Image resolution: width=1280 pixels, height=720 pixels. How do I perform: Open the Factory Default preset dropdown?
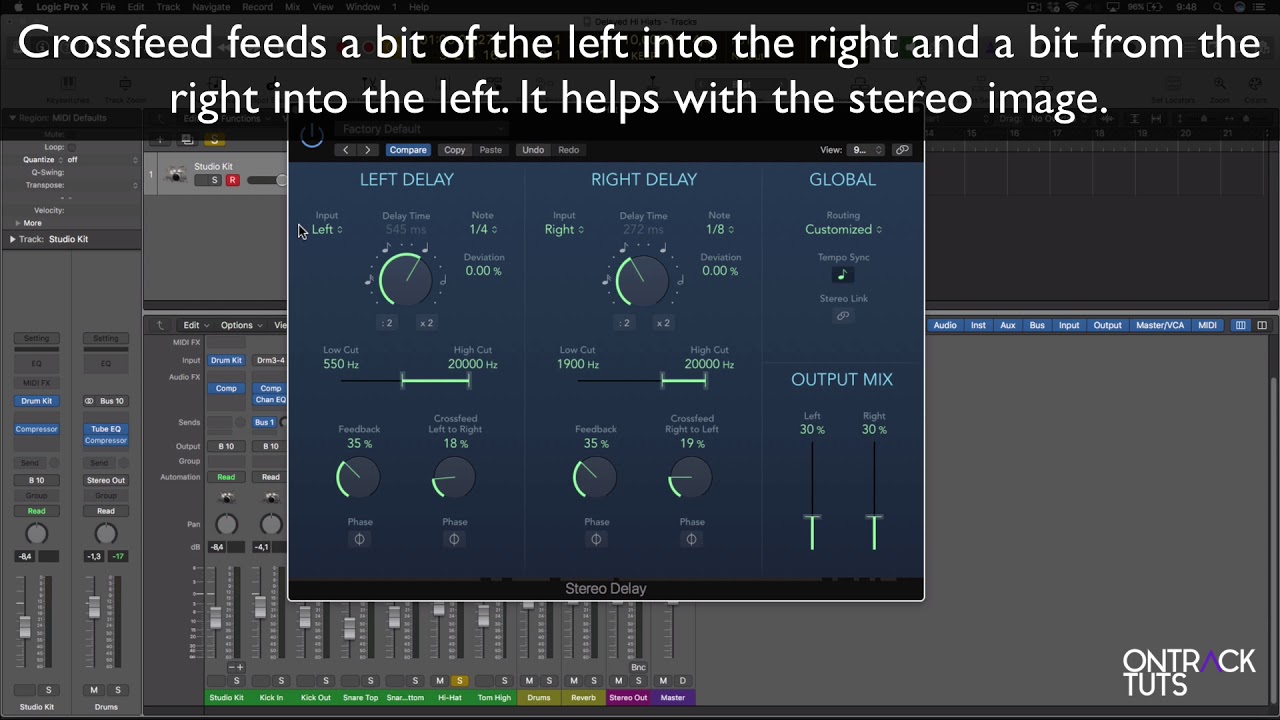pyautogui.click(x=420, y=129)
